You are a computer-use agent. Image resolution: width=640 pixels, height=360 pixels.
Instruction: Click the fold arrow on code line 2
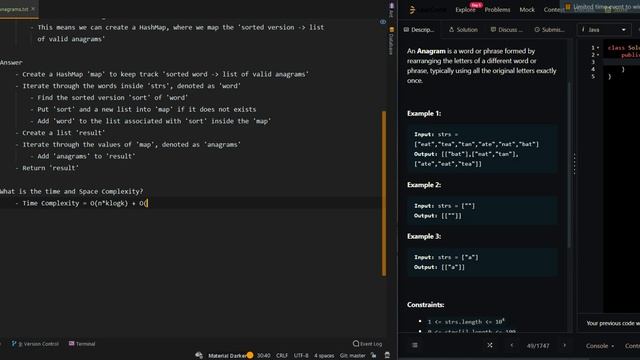coord(598,55)
